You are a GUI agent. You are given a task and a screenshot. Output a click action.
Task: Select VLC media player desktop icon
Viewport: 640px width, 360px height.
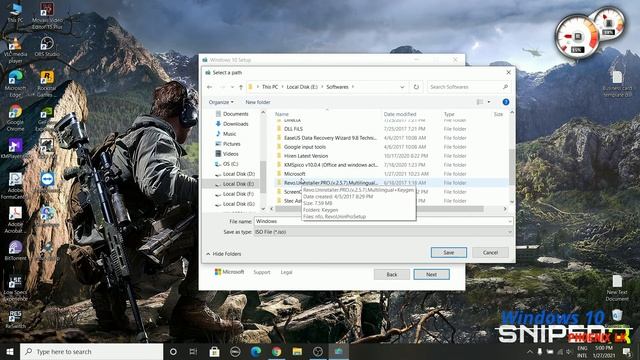(x=16, y=50)
